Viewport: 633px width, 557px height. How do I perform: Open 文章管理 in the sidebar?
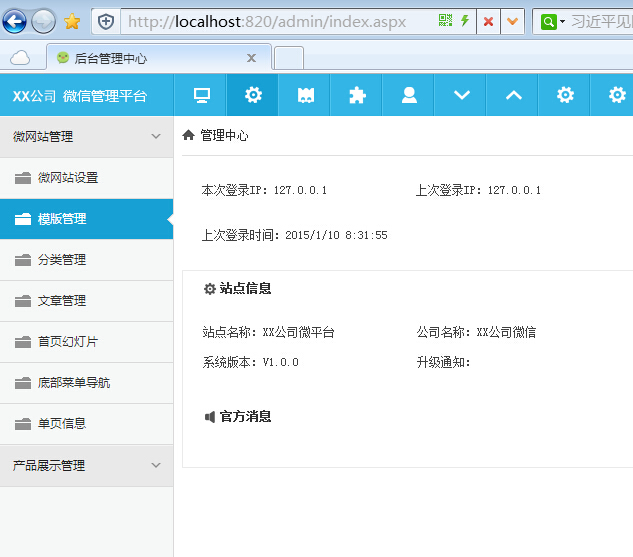tap(86, 301)
